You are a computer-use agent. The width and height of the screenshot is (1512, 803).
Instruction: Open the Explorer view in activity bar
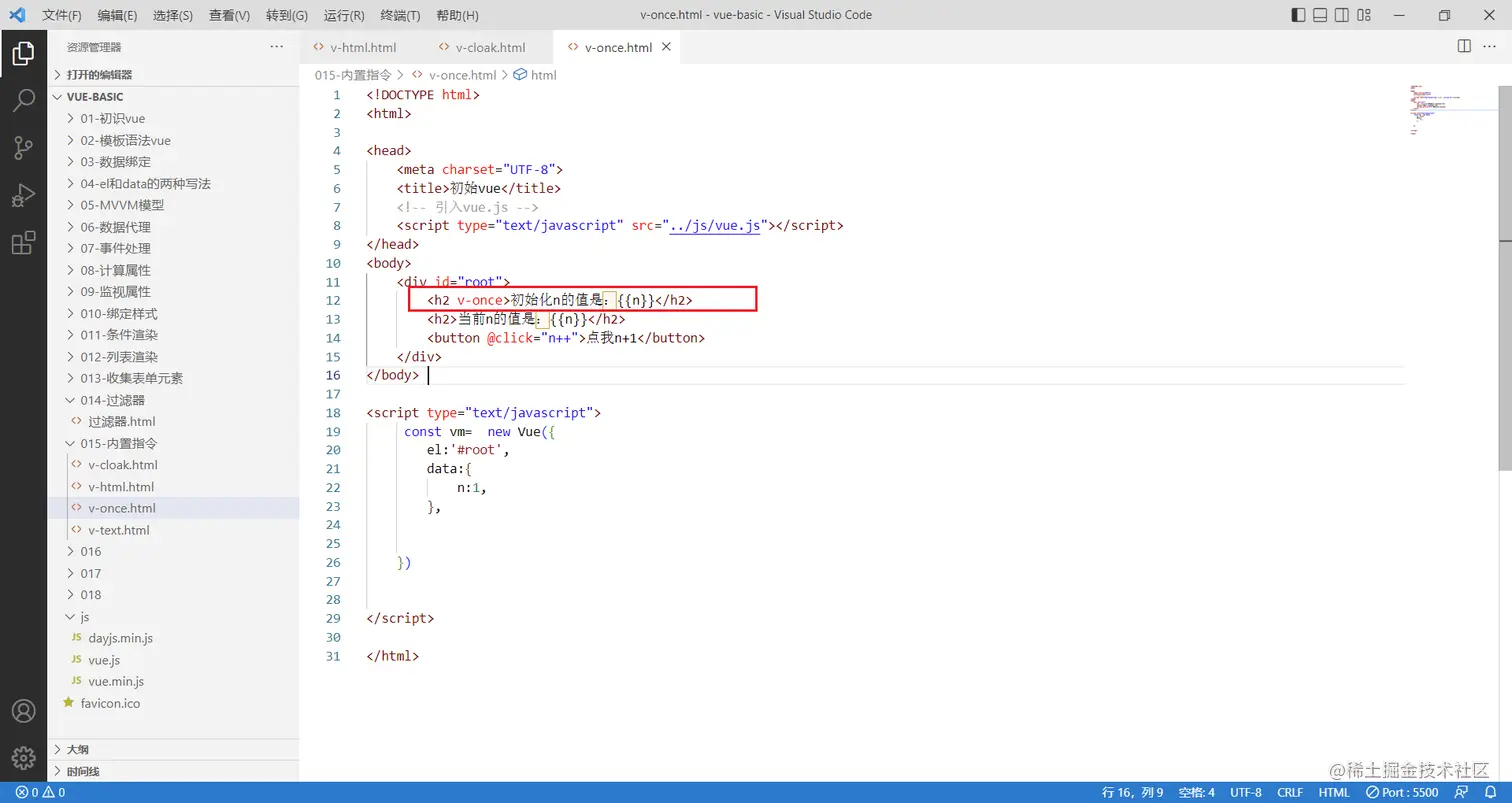coord(23,53)
